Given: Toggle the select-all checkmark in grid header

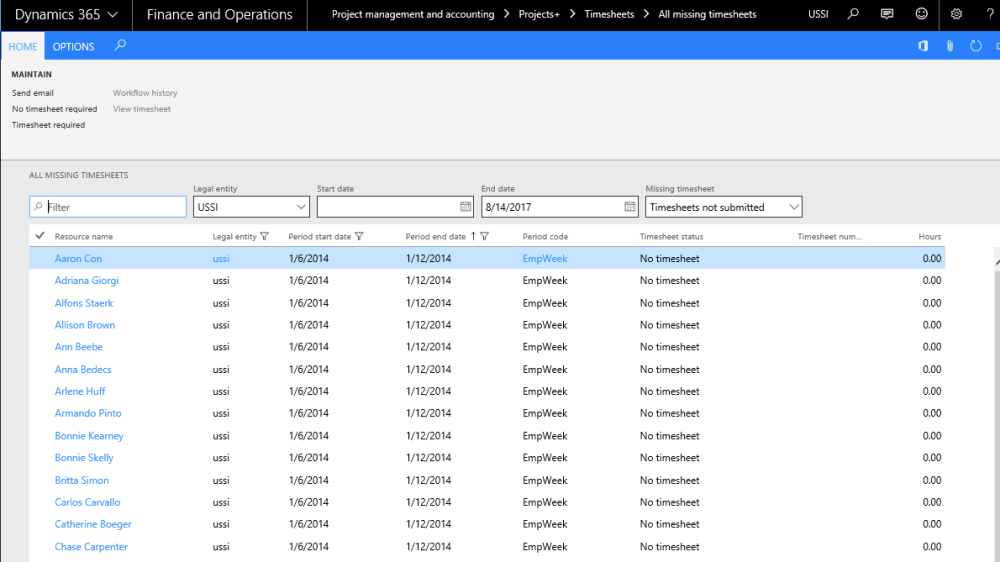Looking at the screenshot, I should point(40,236).
